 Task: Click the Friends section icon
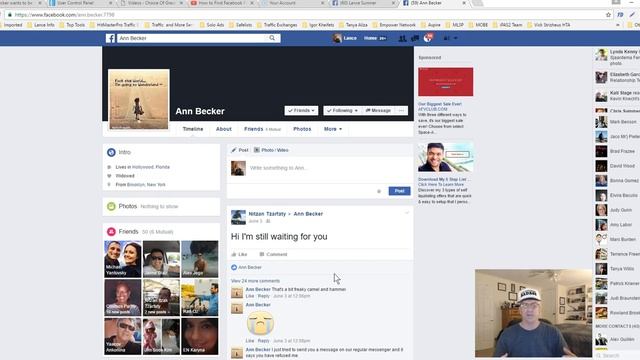pyautogui.click(x=111, y=232)
